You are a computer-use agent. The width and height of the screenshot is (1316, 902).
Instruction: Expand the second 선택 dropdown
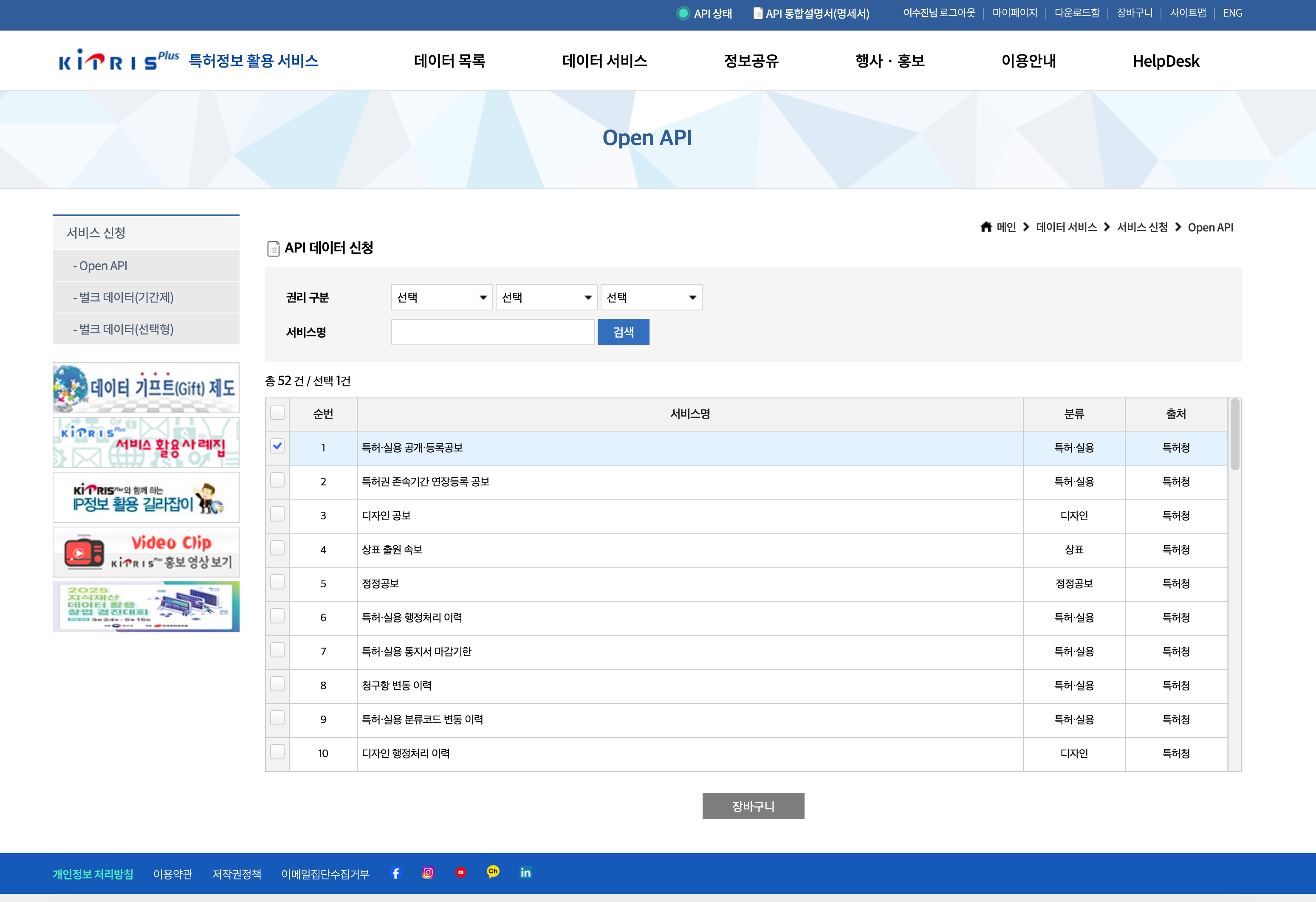pos(546,297)
